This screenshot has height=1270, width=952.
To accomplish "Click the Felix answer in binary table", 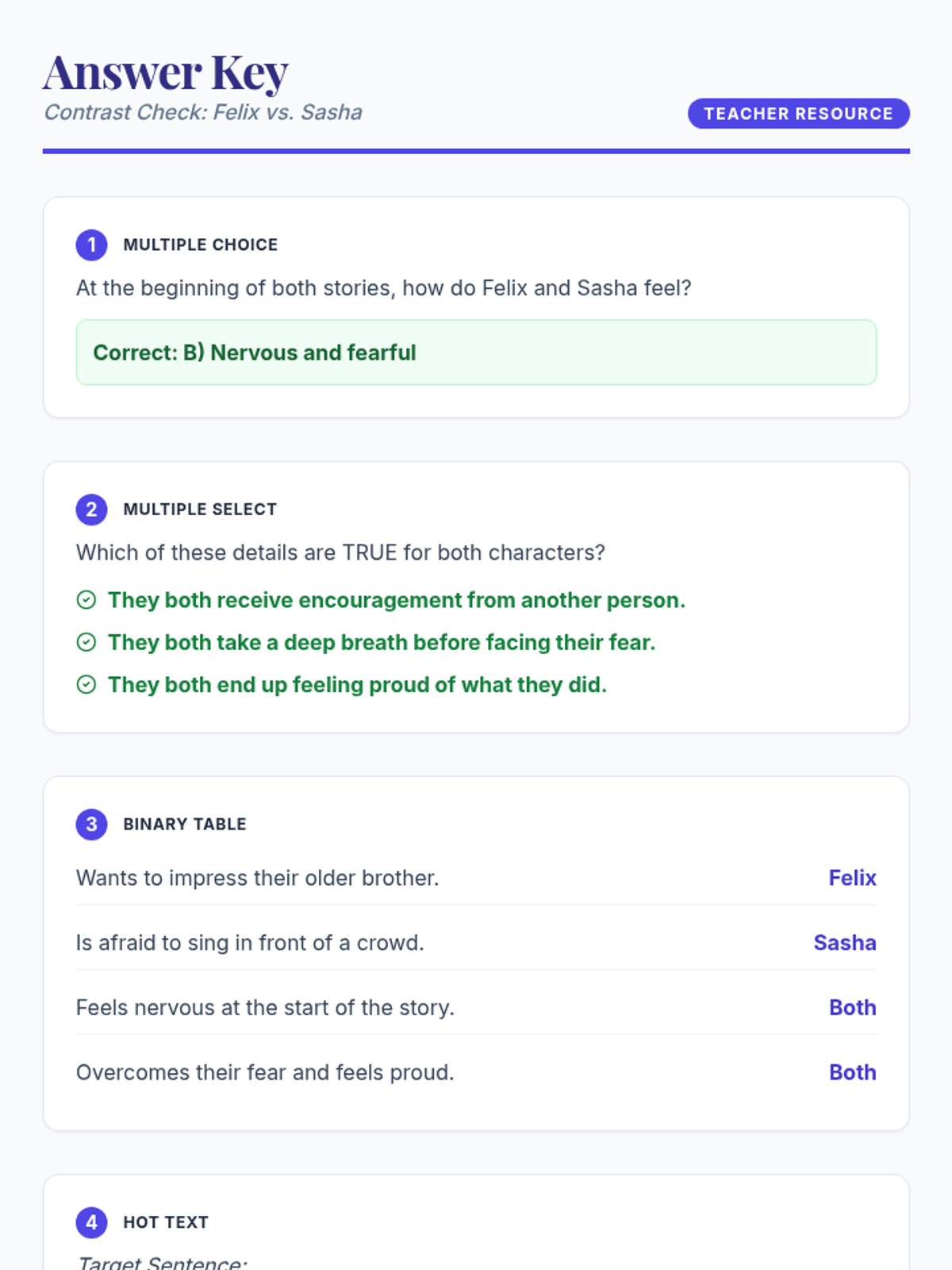I will point(852,878).
